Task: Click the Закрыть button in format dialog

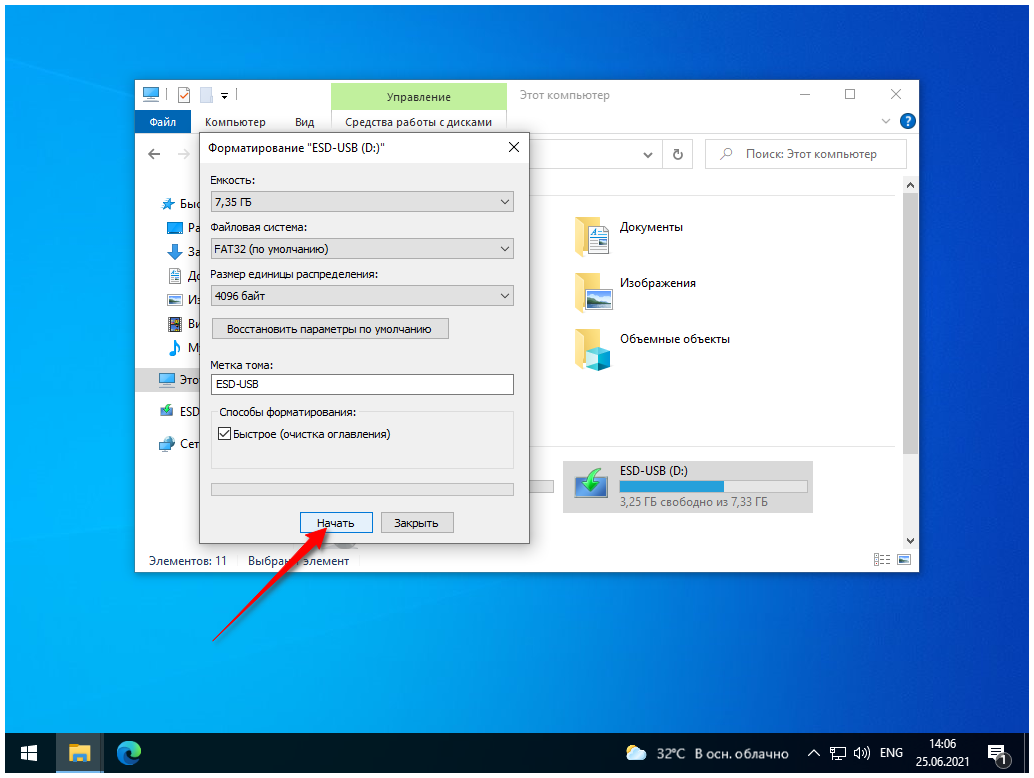Action: (417, 523)
